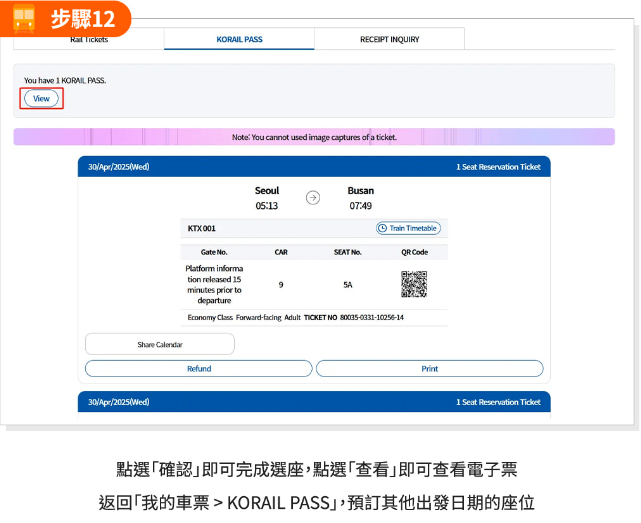Click the note about image captures of a ticket
This screenshot has width=641, height=523.
click(x=314, y=137)
